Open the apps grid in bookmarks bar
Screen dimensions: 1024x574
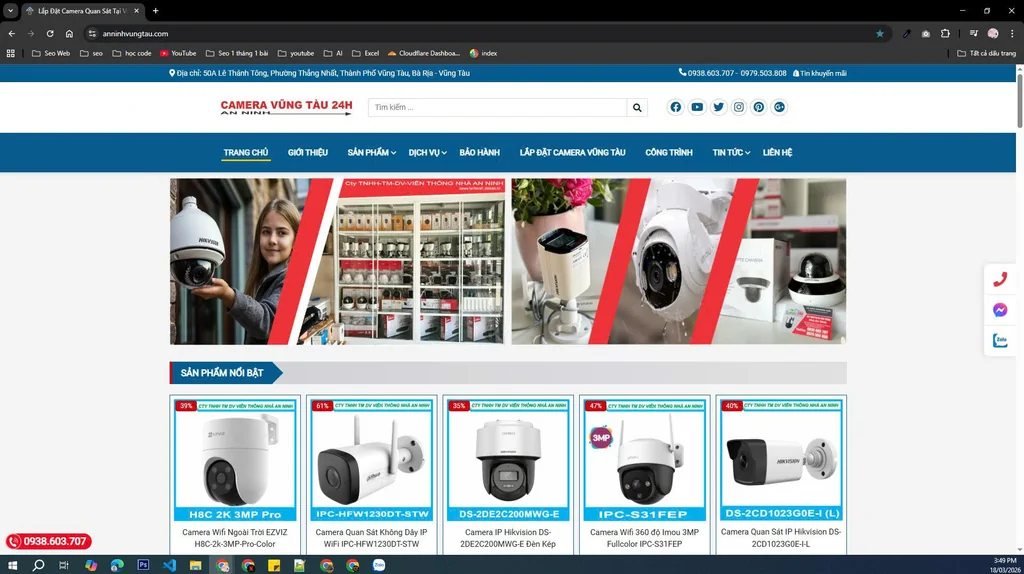pyautogui.click(x=10, y=54)
